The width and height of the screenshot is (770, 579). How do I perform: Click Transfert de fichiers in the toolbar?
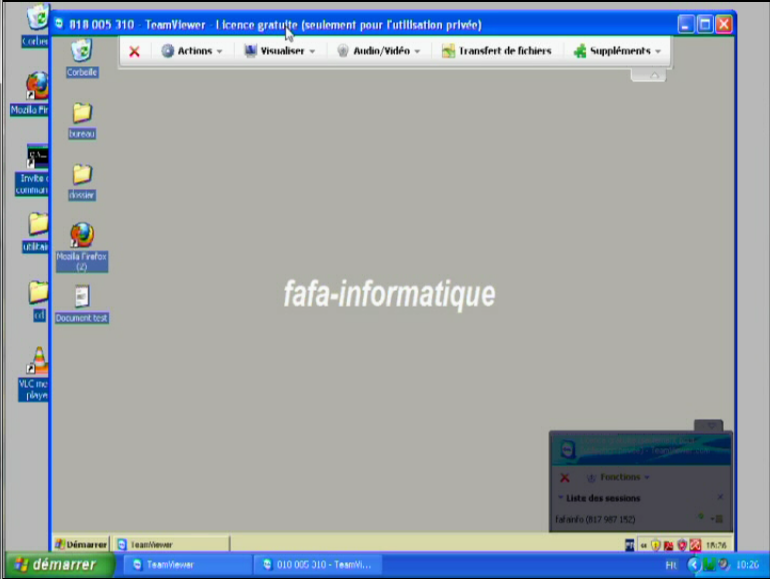pyautogui.click(x=496, y=51)
